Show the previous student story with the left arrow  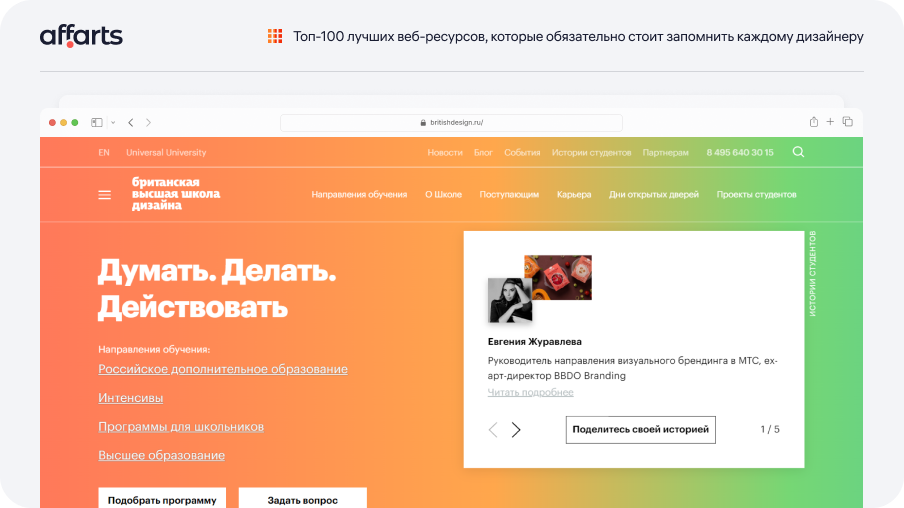[x=493, y=430]
